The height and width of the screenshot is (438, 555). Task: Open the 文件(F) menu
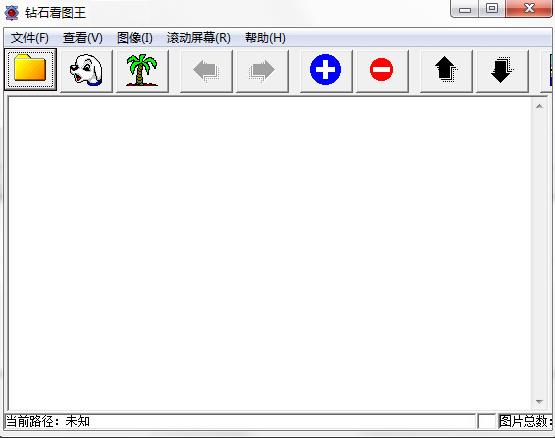point(29,38)
